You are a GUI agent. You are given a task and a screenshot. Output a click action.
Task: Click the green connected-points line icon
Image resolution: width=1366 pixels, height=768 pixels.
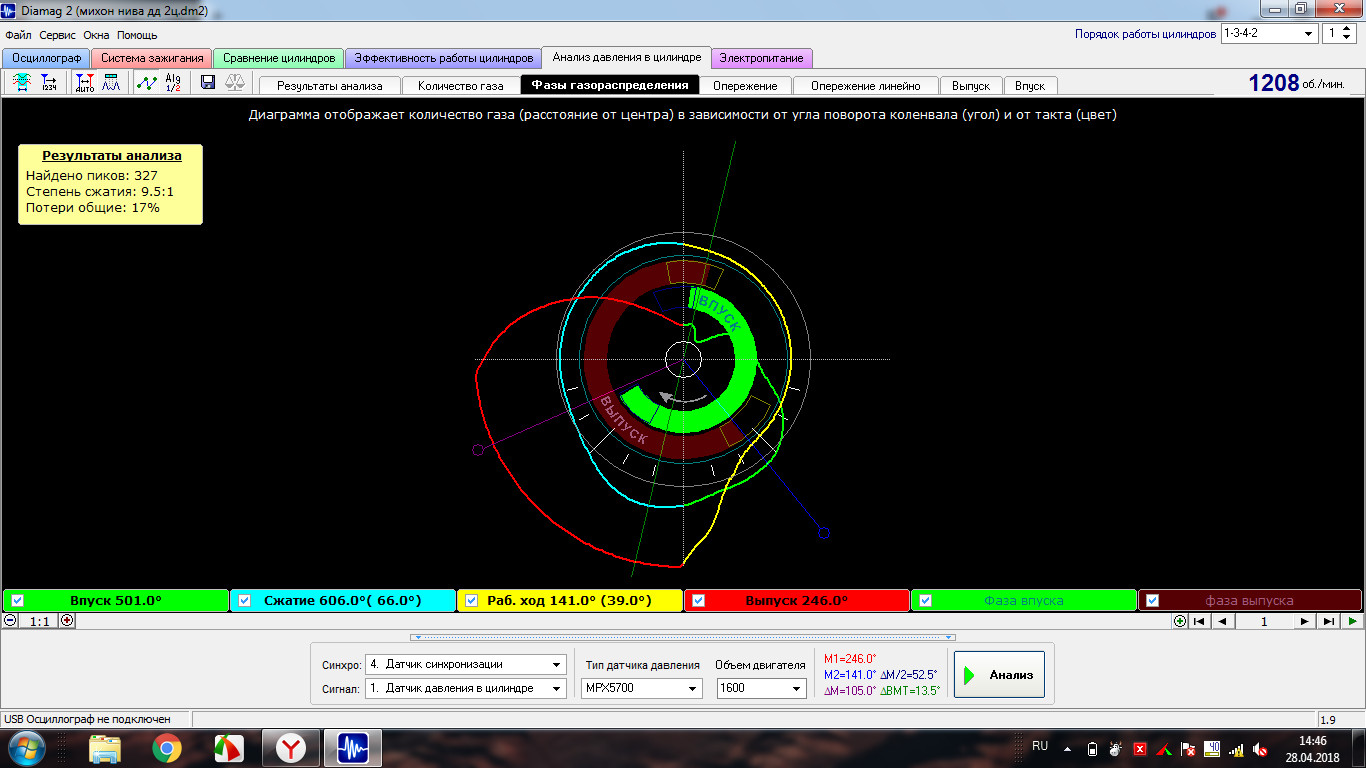[x=147, y=83]
